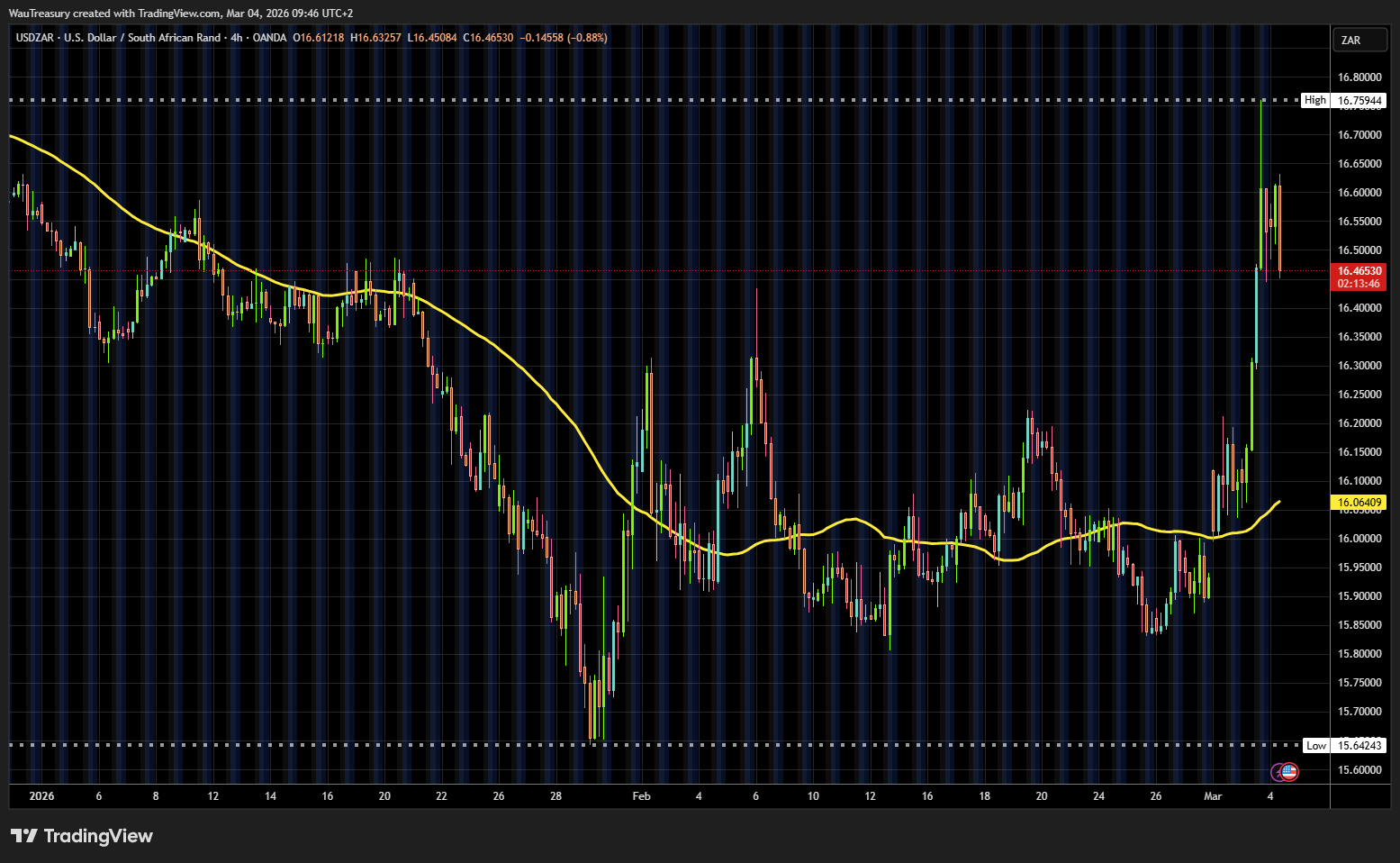Click the yellow moving average label 16.06409
This screenshot has width=1400, height=863.
(1359, 503)
